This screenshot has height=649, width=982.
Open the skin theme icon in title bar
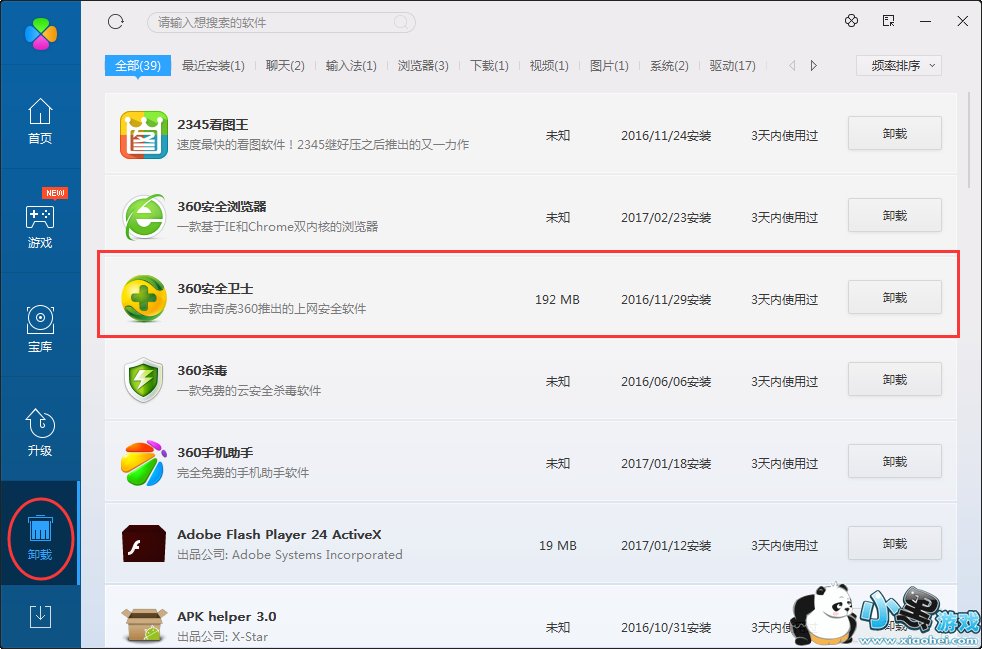pyautogui.click(x=851, y=21)
